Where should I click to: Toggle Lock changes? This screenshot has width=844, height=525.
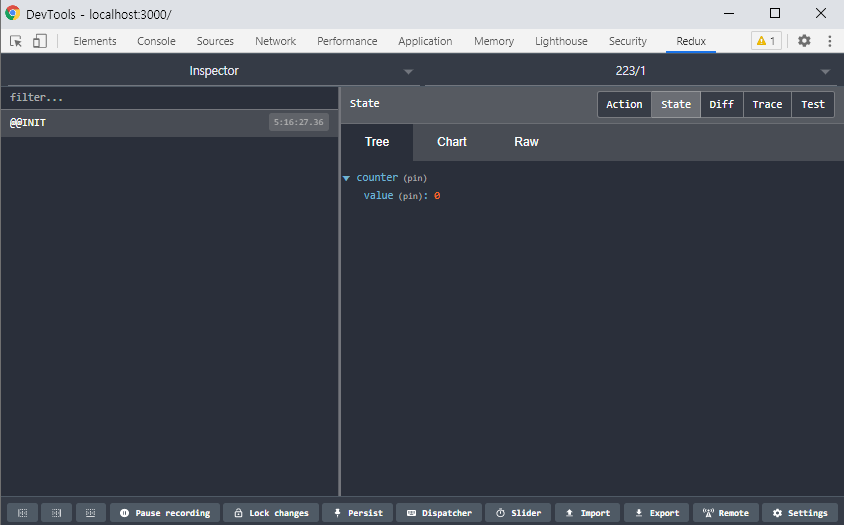coord(271,513)
